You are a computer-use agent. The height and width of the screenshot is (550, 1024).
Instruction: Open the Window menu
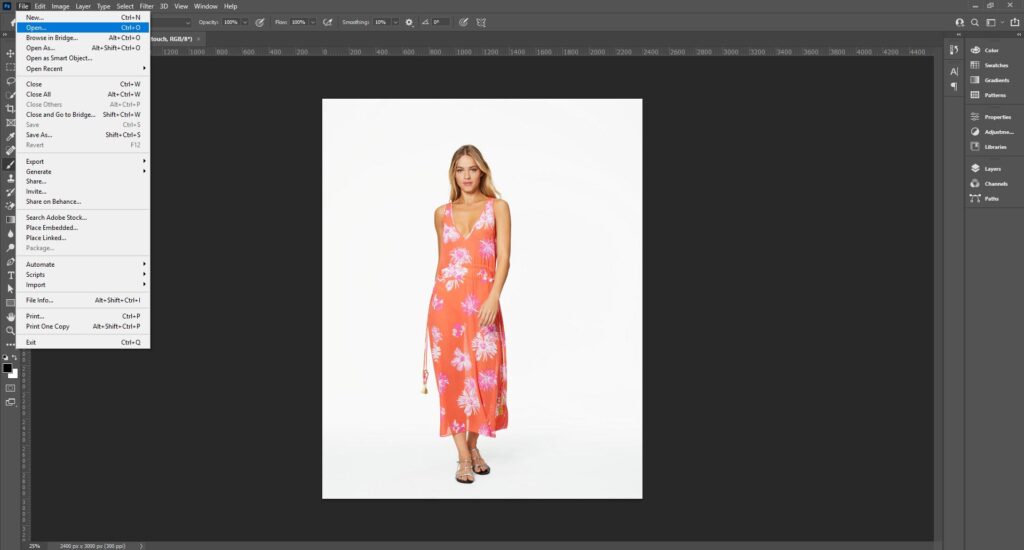(x=206, y=7)
